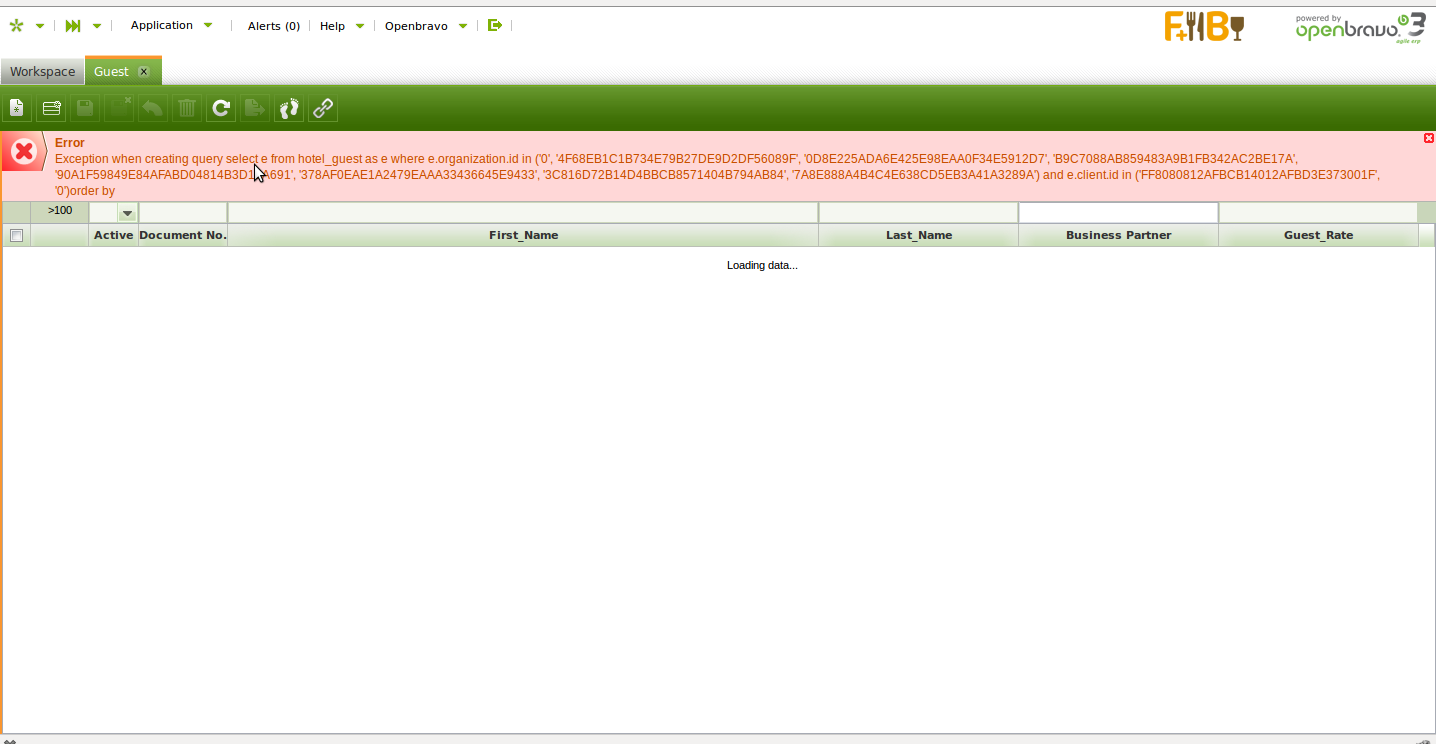This screenshot has height=744, width=1436.
Task: Open the Application menu
Action: coord(171,25)
